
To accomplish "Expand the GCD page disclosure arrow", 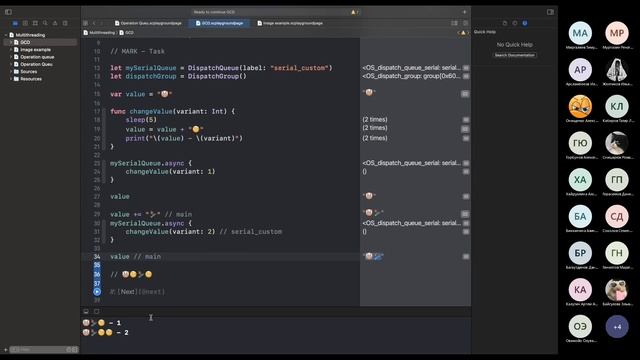I will point(11,42).
